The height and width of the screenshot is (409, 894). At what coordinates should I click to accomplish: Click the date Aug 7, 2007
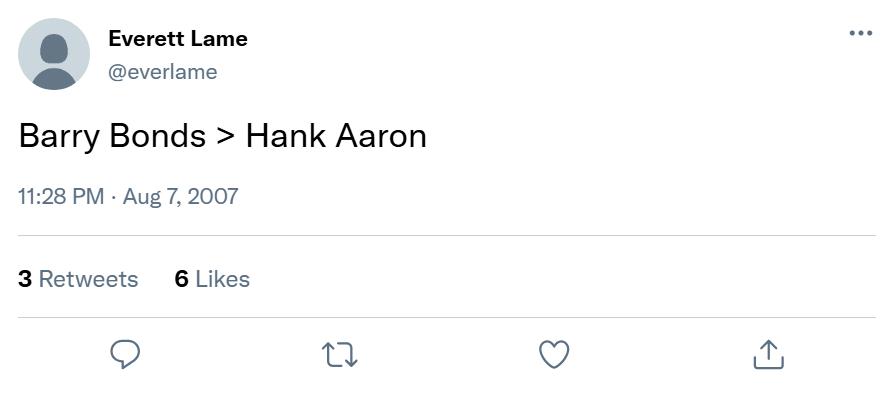coord(181,196)
